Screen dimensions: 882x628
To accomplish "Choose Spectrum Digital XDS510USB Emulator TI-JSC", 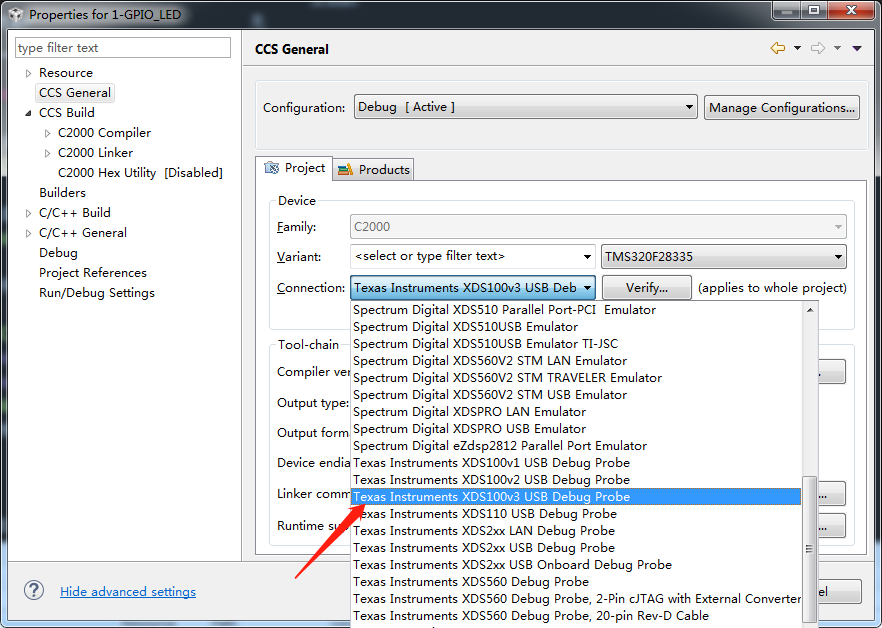I will click(x=576, y=344).
